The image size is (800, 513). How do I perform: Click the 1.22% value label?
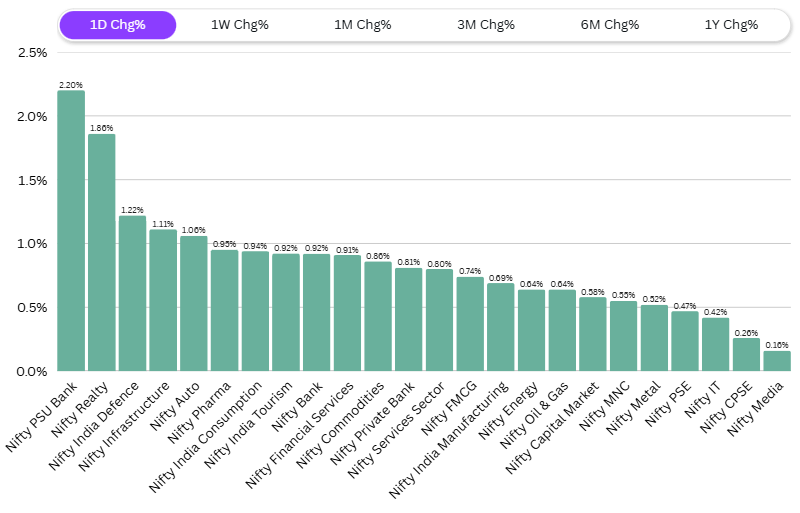coord(132,210)
